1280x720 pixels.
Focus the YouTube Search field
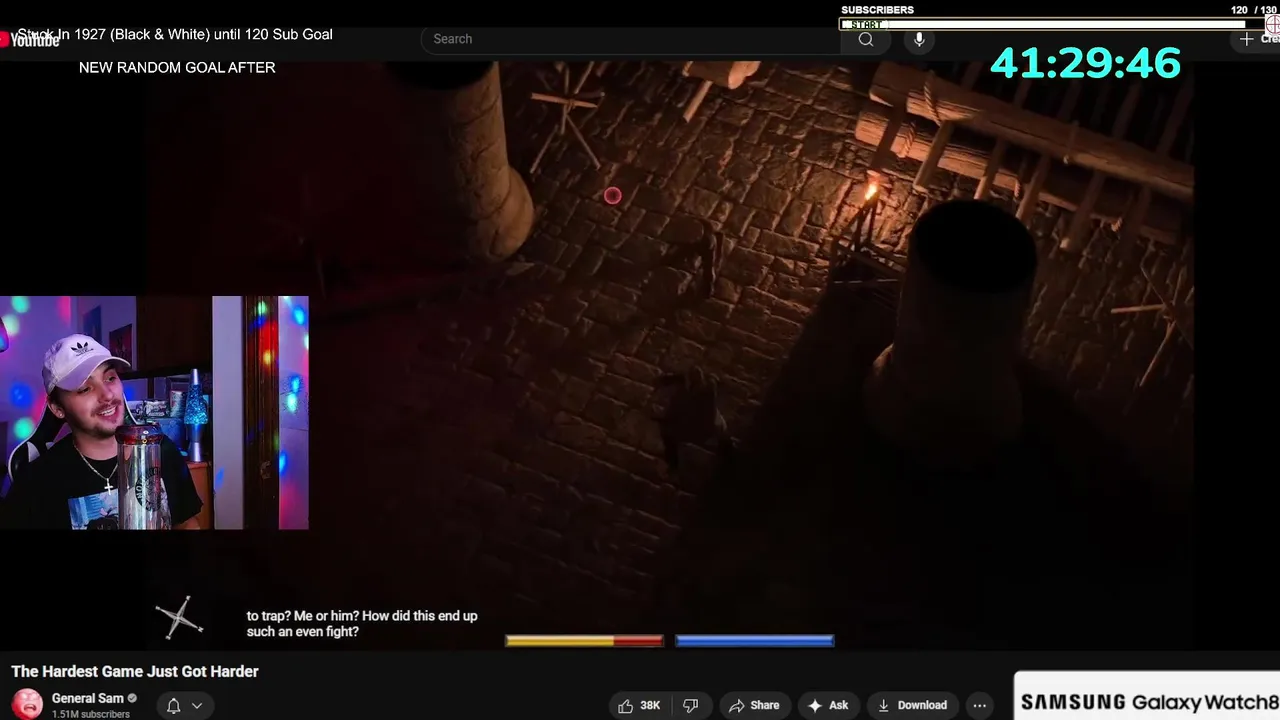tap(630, 39)
